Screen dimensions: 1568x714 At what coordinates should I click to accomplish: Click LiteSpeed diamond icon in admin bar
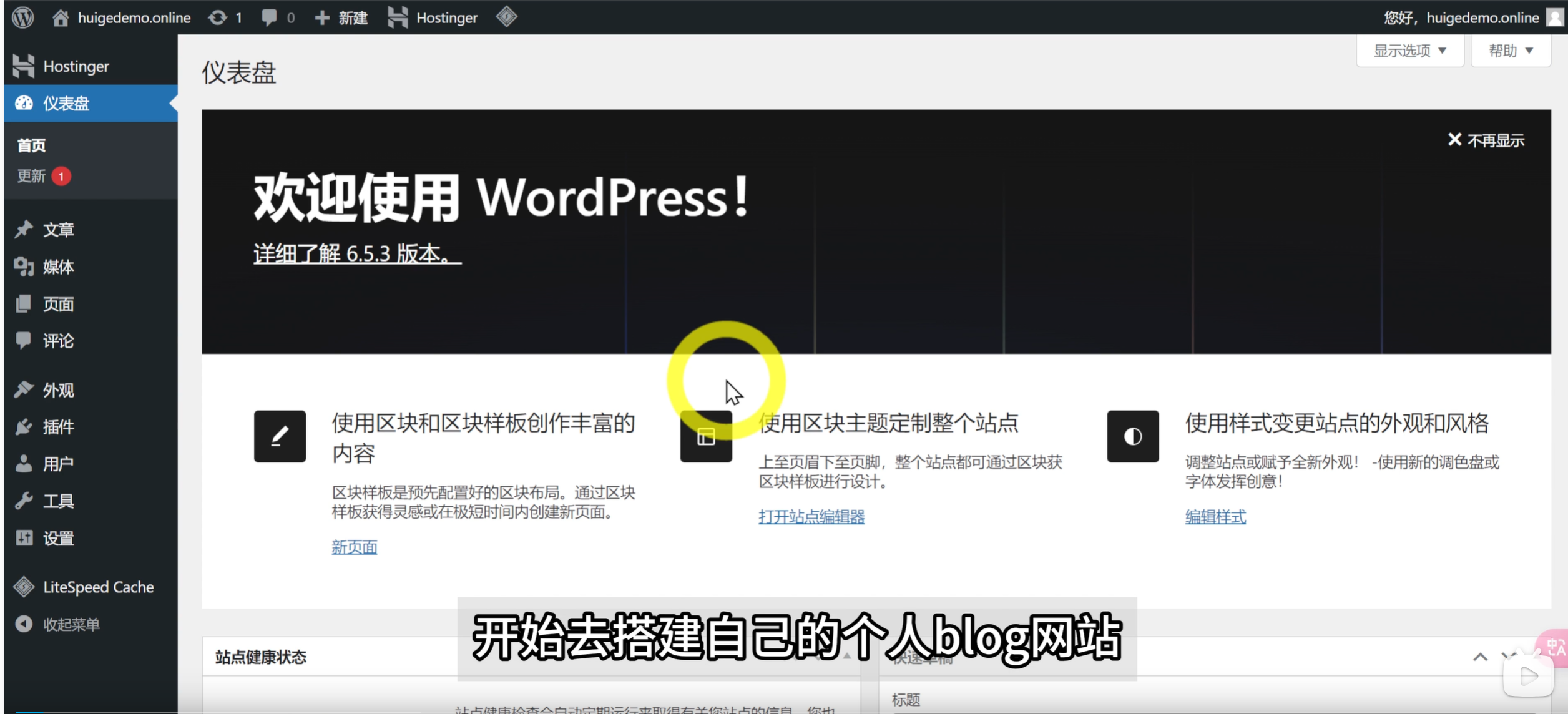(506, 17)
